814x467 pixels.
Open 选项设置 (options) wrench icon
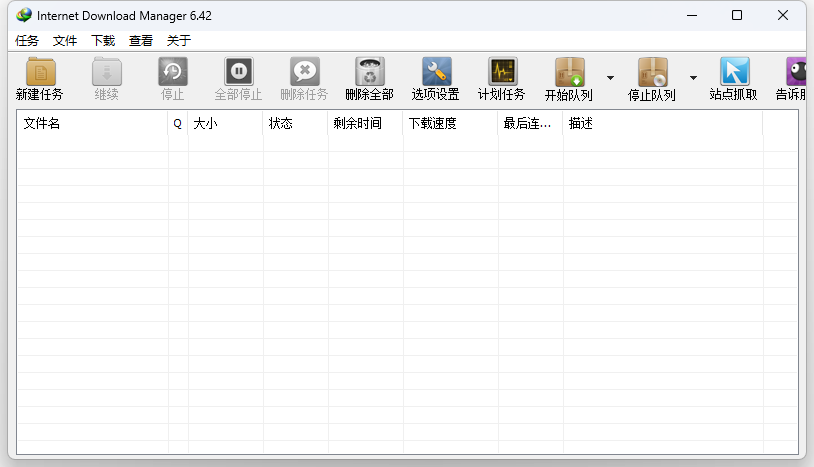click(x=436, y=72)
